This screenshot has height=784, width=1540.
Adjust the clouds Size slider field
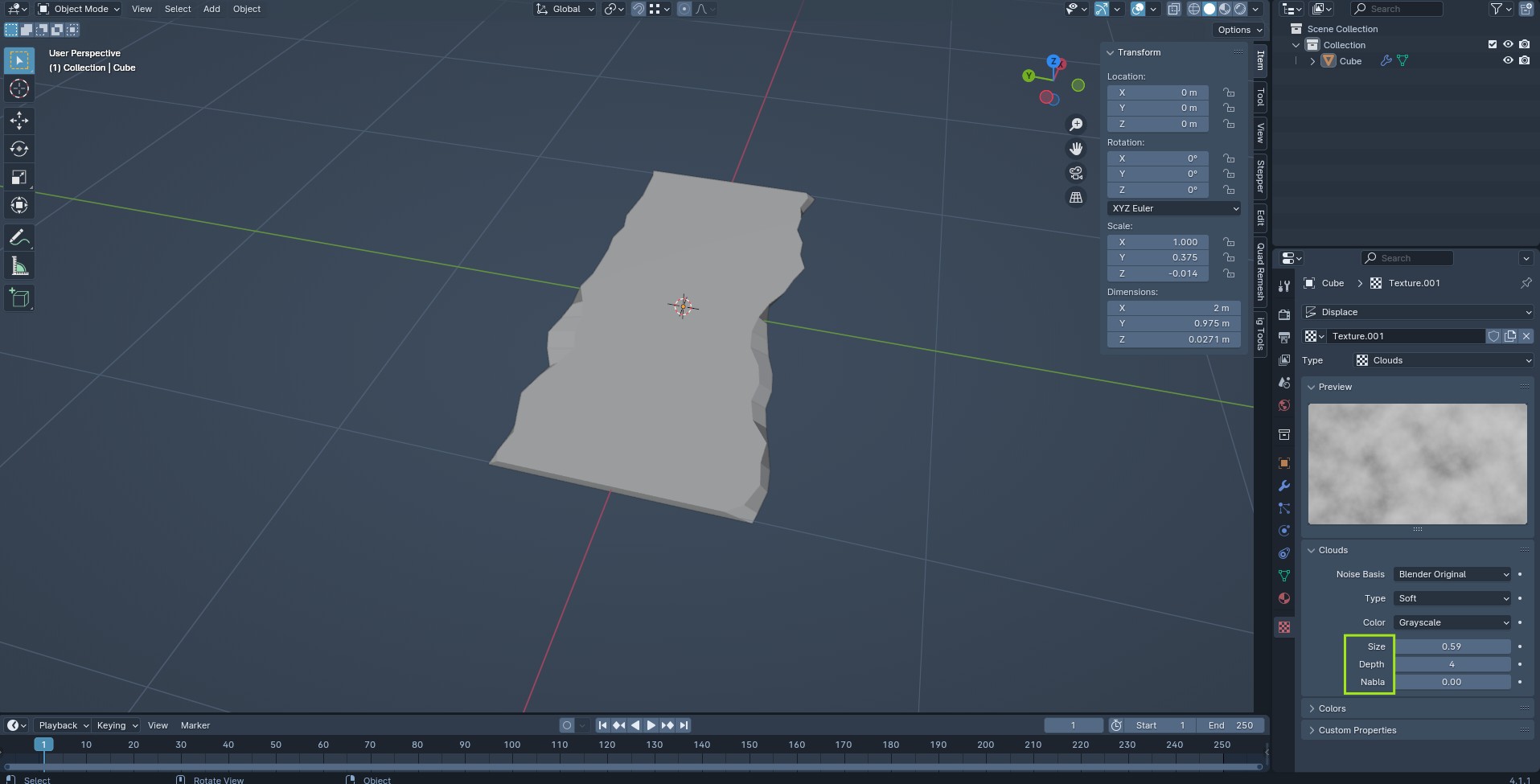click(x=1452, y=646)
